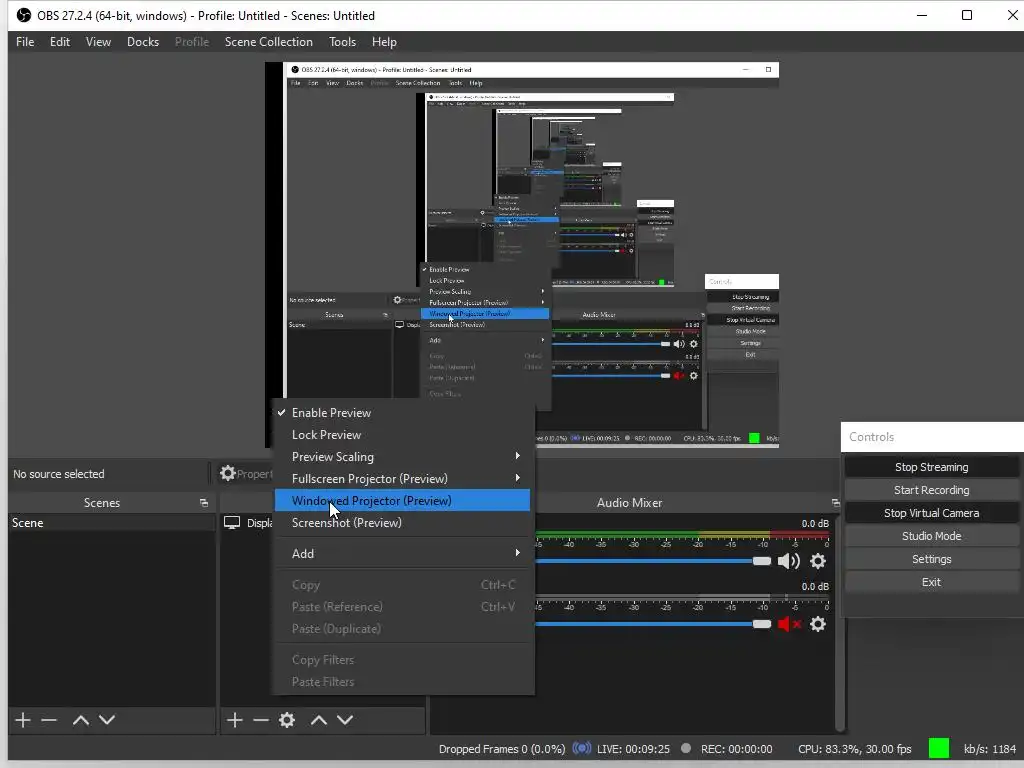Pop out the Audio Mixer dock icon
Viewport: 1024px width, 768px height.
tap(835, 503)
